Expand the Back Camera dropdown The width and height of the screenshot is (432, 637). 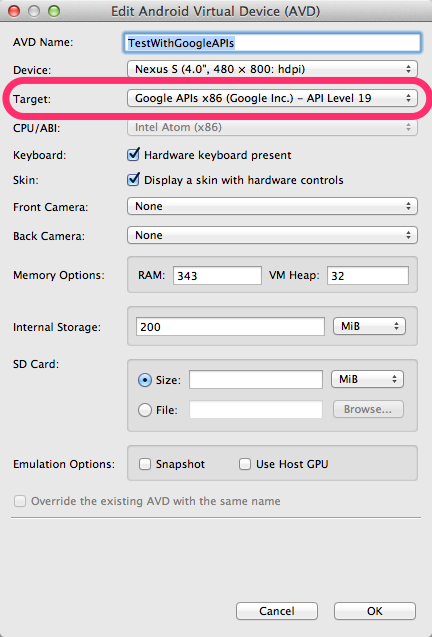272,235
